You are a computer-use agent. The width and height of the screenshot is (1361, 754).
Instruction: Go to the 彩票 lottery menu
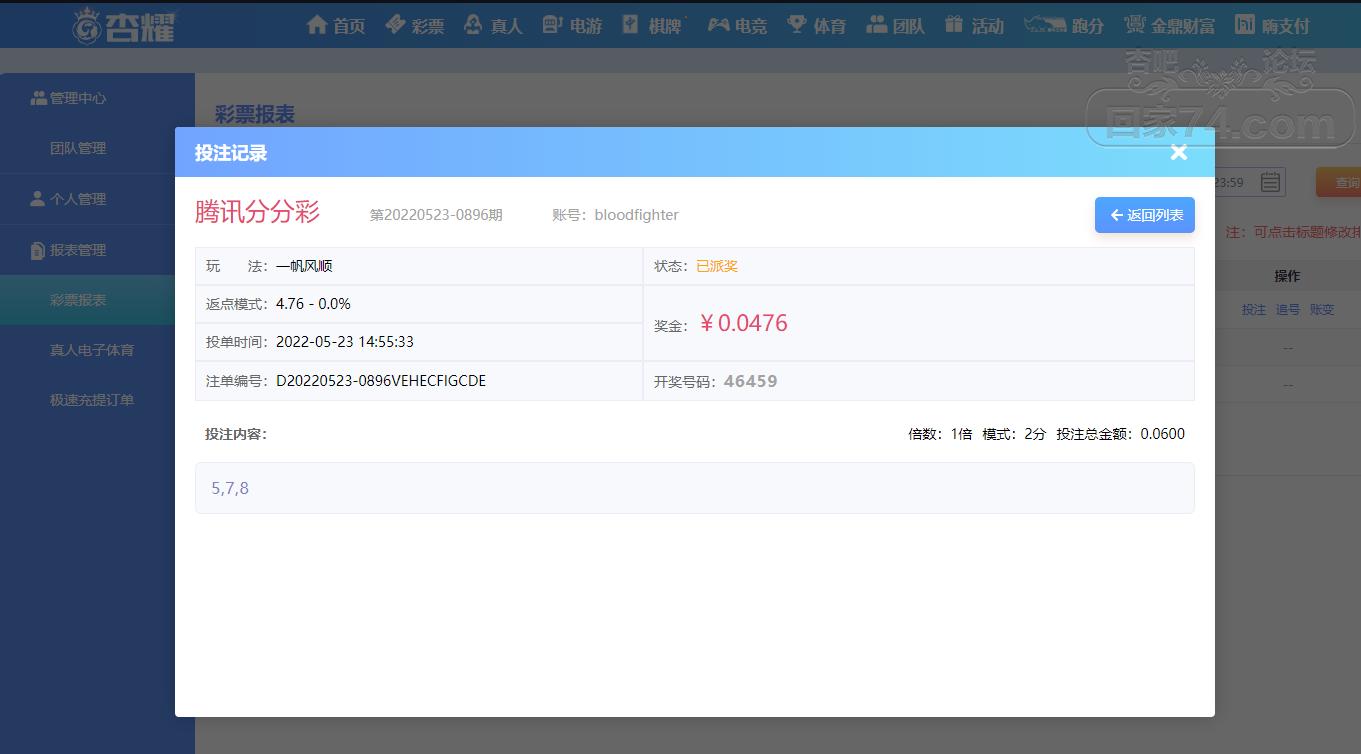[415, 25]
